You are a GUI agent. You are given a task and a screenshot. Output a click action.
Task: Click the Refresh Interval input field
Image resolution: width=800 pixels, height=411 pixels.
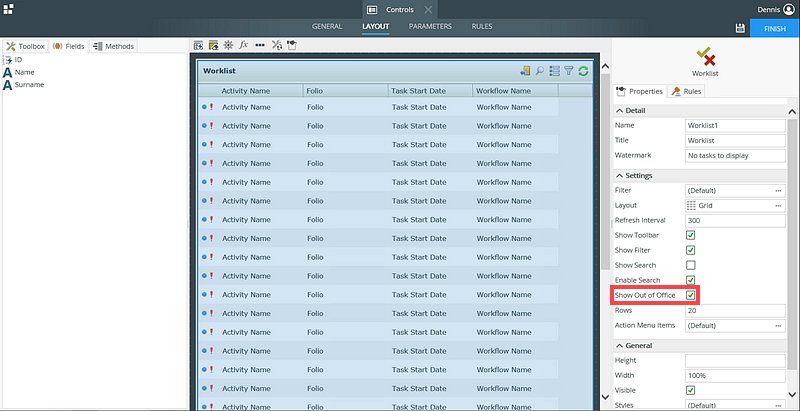coord(733,220)
